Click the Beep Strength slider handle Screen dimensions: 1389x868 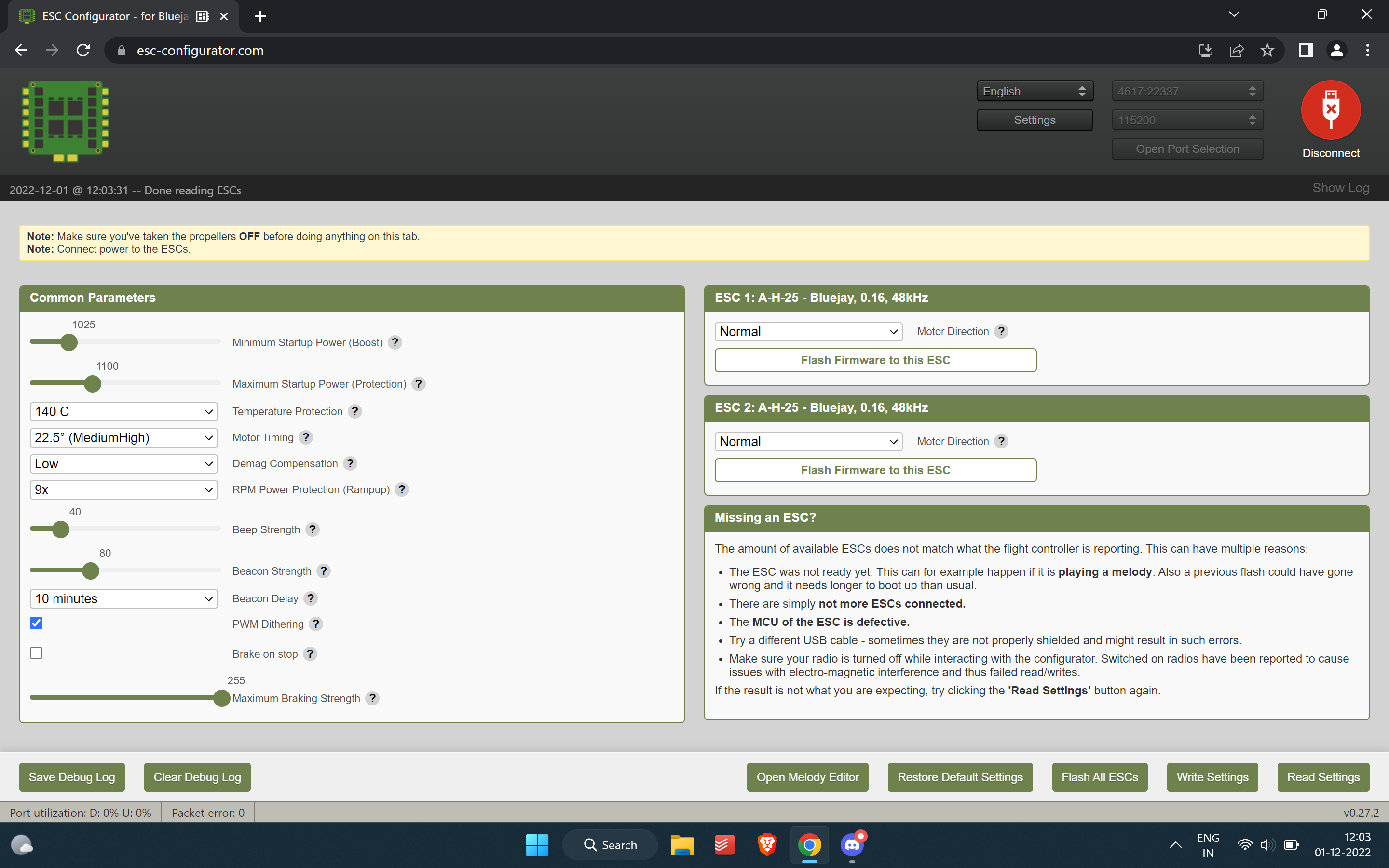click(x=61, y=529)
